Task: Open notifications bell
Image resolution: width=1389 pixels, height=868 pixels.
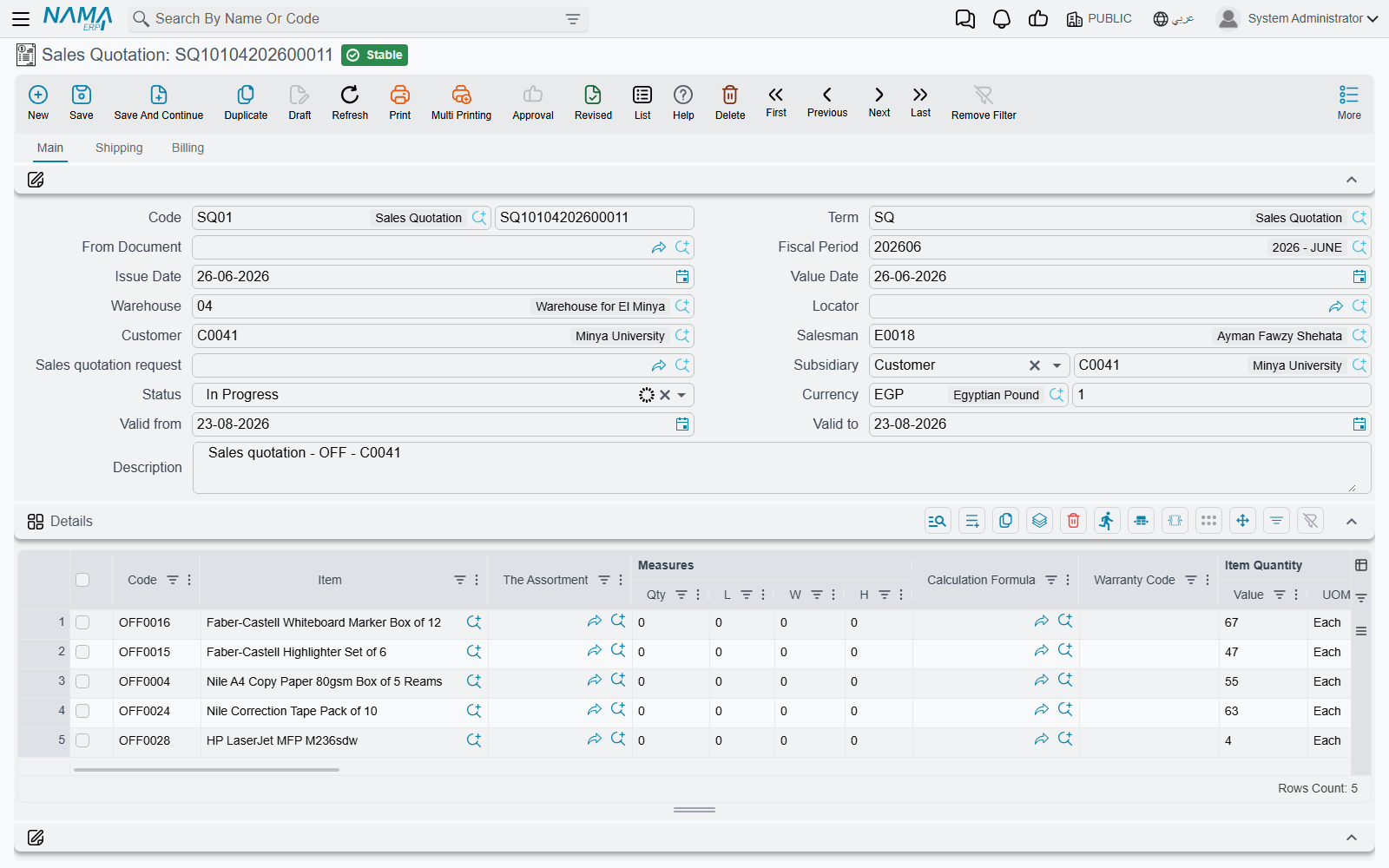Action: click(x=1002, y=19)
